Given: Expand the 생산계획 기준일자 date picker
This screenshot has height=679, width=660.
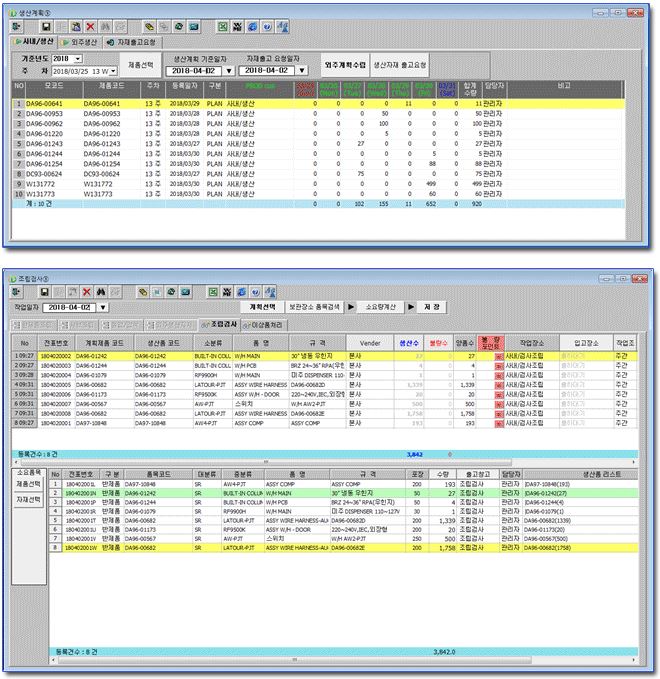Looking at the screenshot, I should point(228,71).
